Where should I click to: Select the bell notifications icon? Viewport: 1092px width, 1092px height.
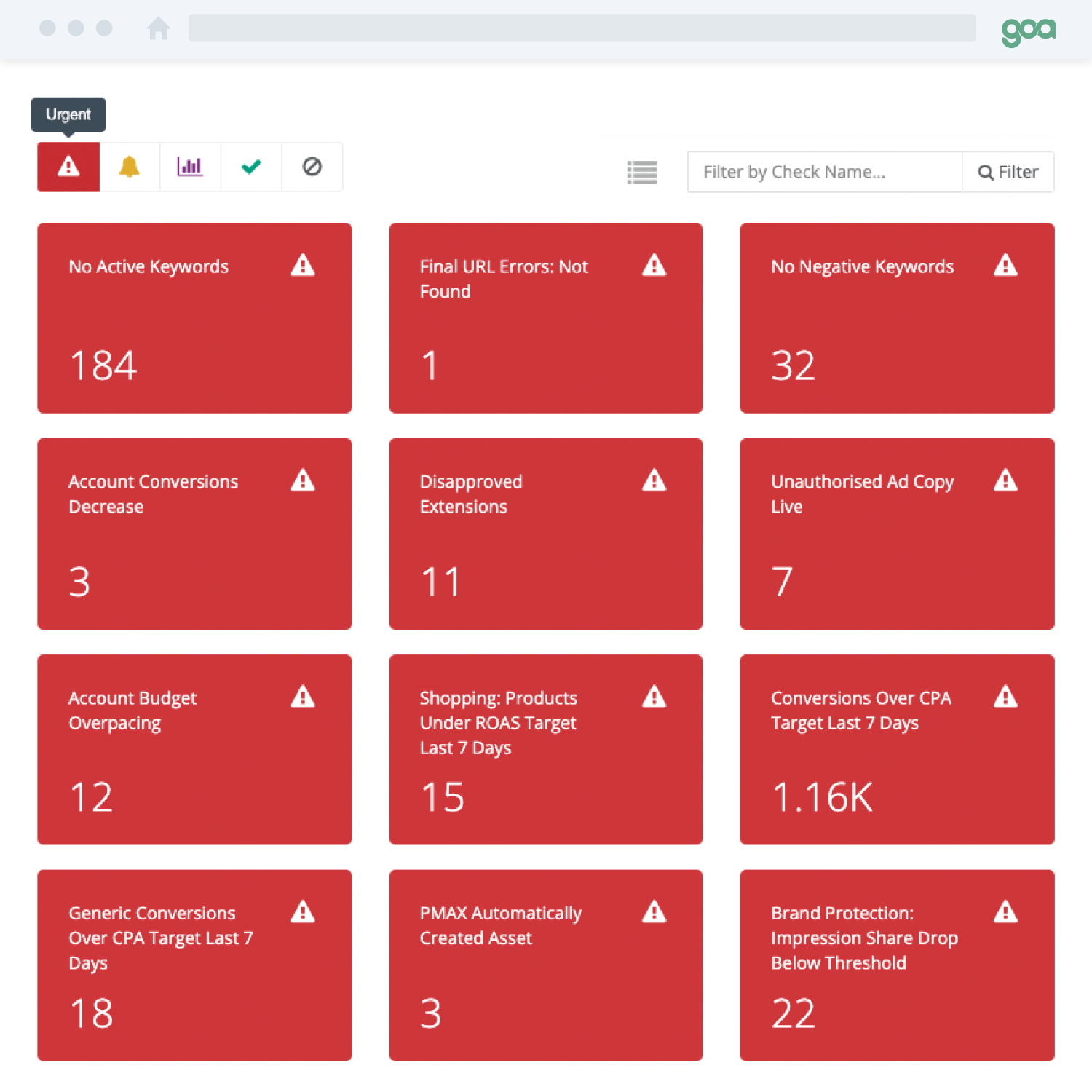[x=129, y=167]
